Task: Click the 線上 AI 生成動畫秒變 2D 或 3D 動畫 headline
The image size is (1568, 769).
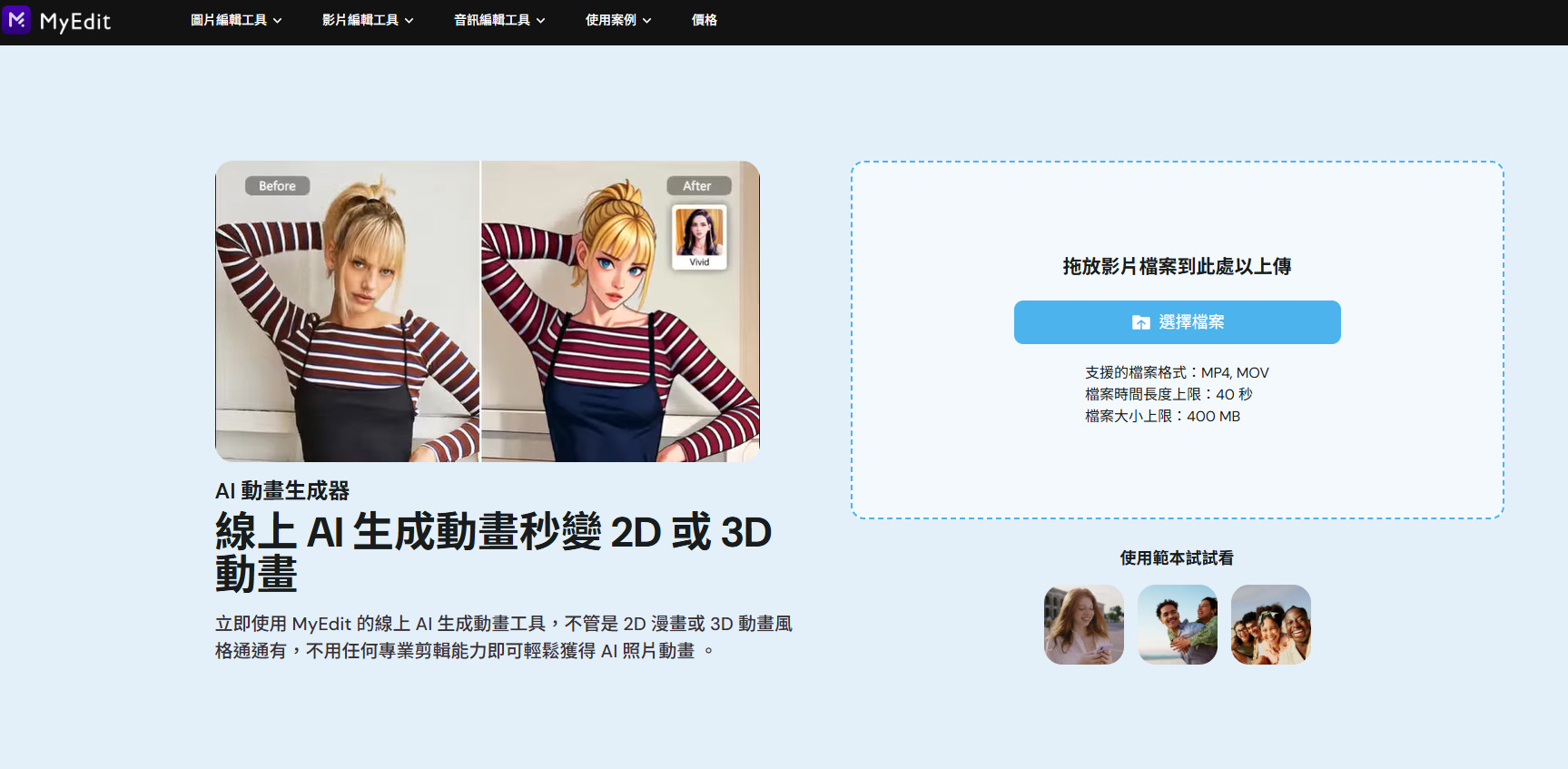Action: click(x=493, y=552)
